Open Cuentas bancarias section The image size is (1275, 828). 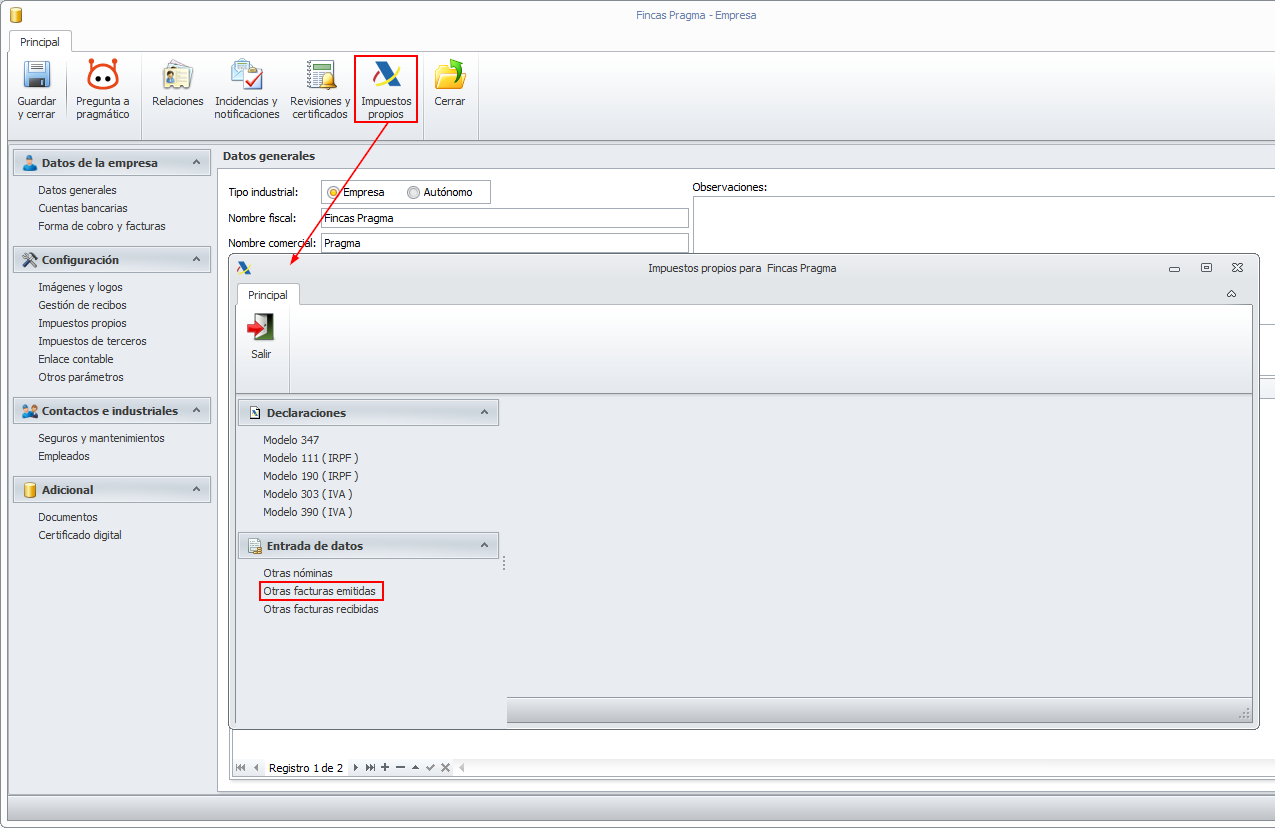click(83, 208)
